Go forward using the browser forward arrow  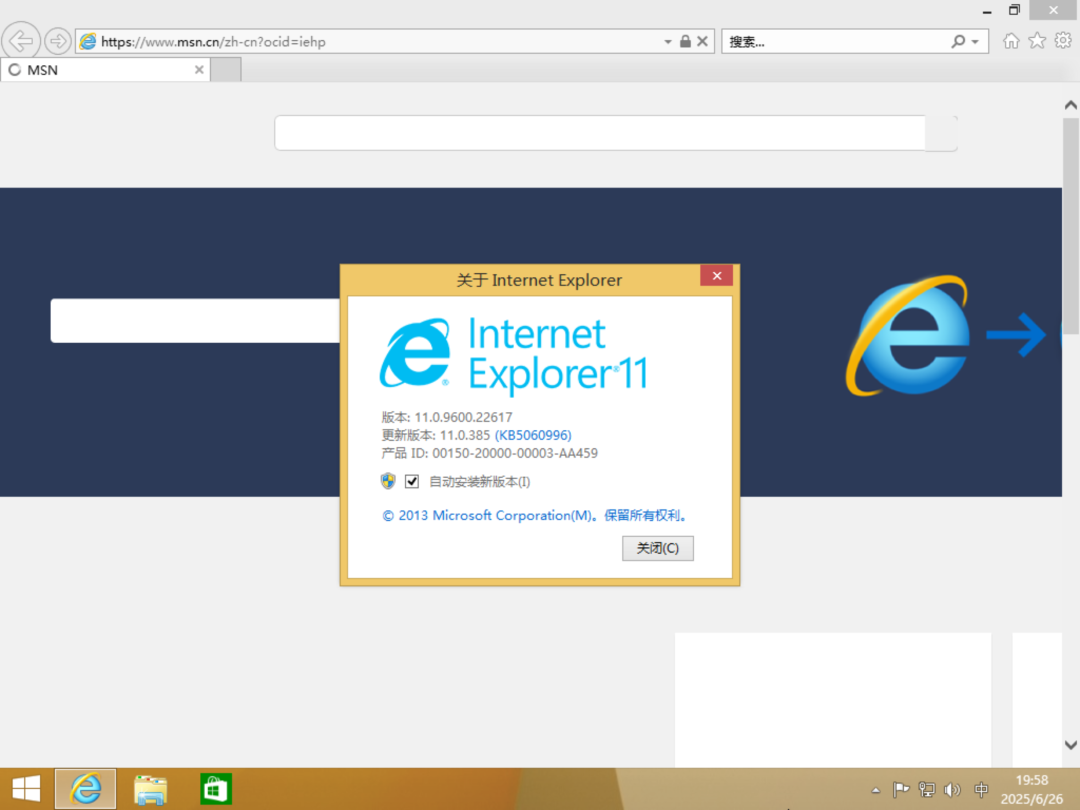[58, 41]
